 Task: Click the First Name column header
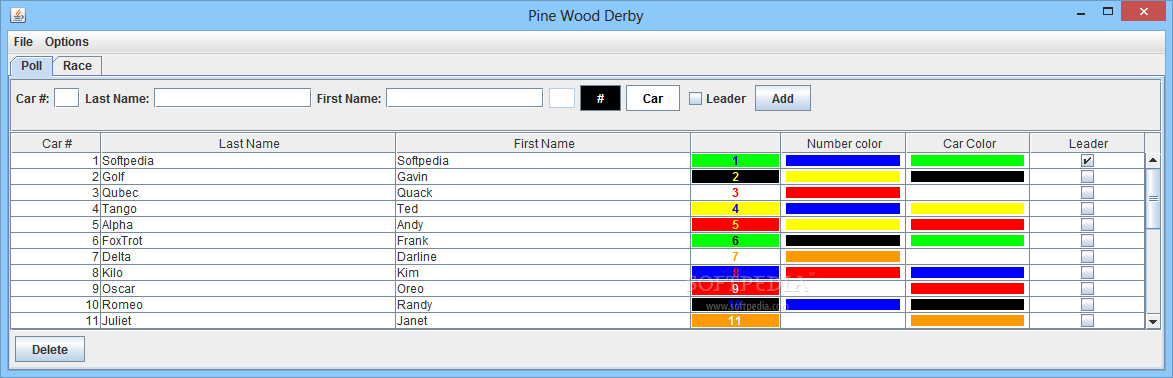pos(543,143)
